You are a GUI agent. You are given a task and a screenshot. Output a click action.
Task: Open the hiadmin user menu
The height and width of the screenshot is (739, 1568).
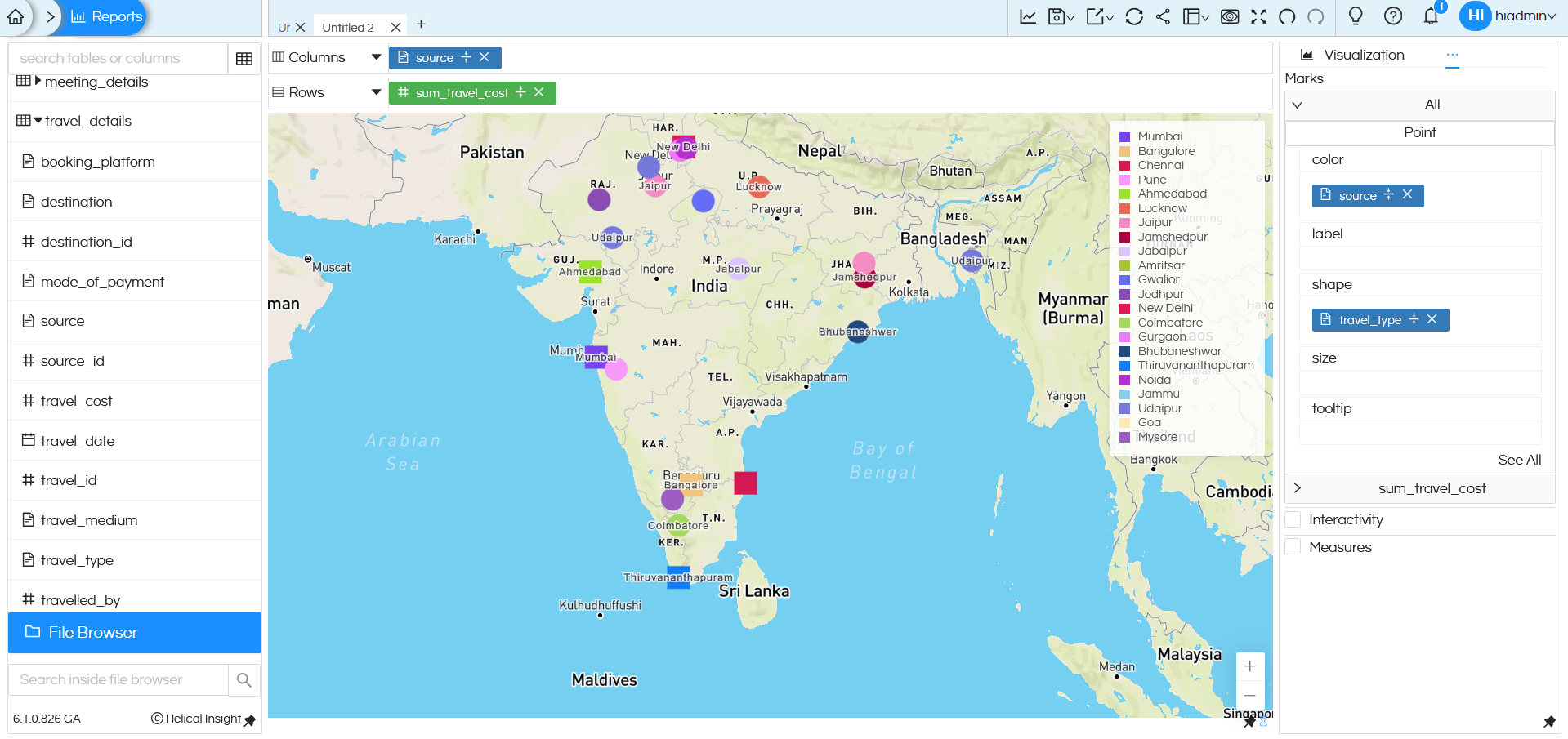tap(1520, 16)
